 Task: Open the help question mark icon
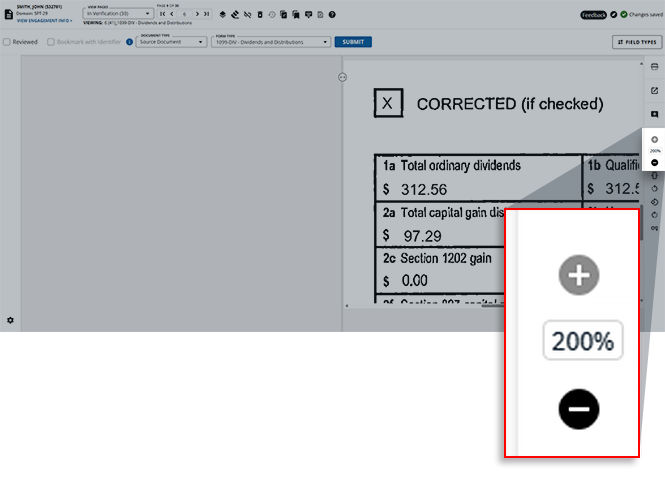click(332, 14)
